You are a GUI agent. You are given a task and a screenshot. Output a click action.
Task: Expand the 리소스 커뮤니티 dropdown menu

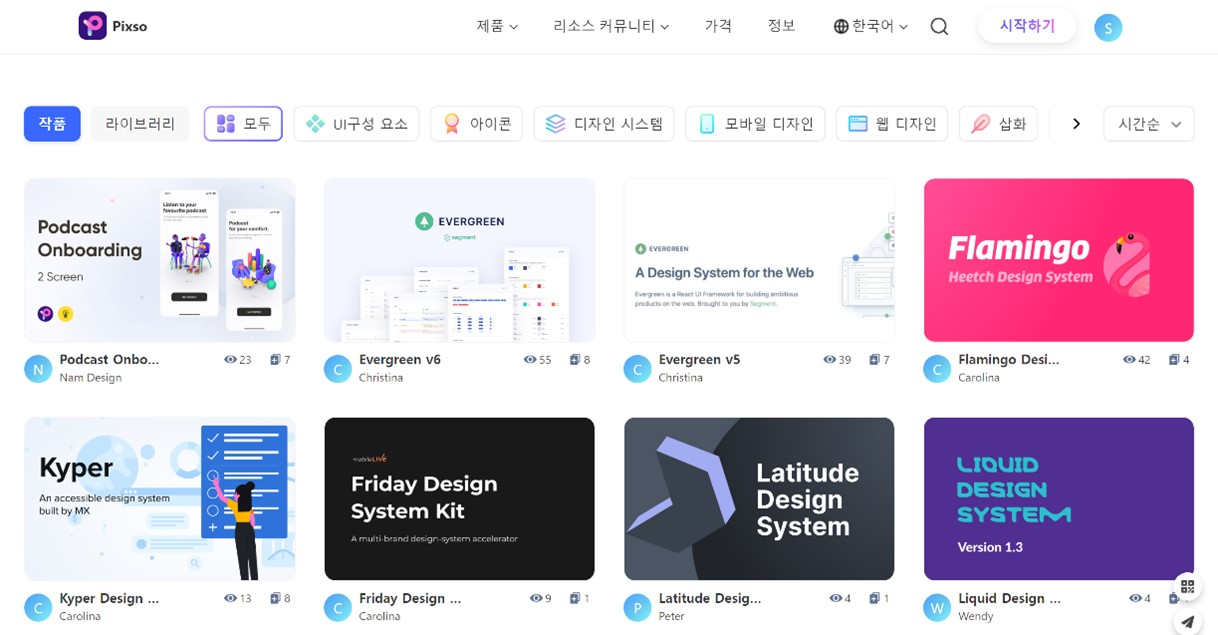611,26
